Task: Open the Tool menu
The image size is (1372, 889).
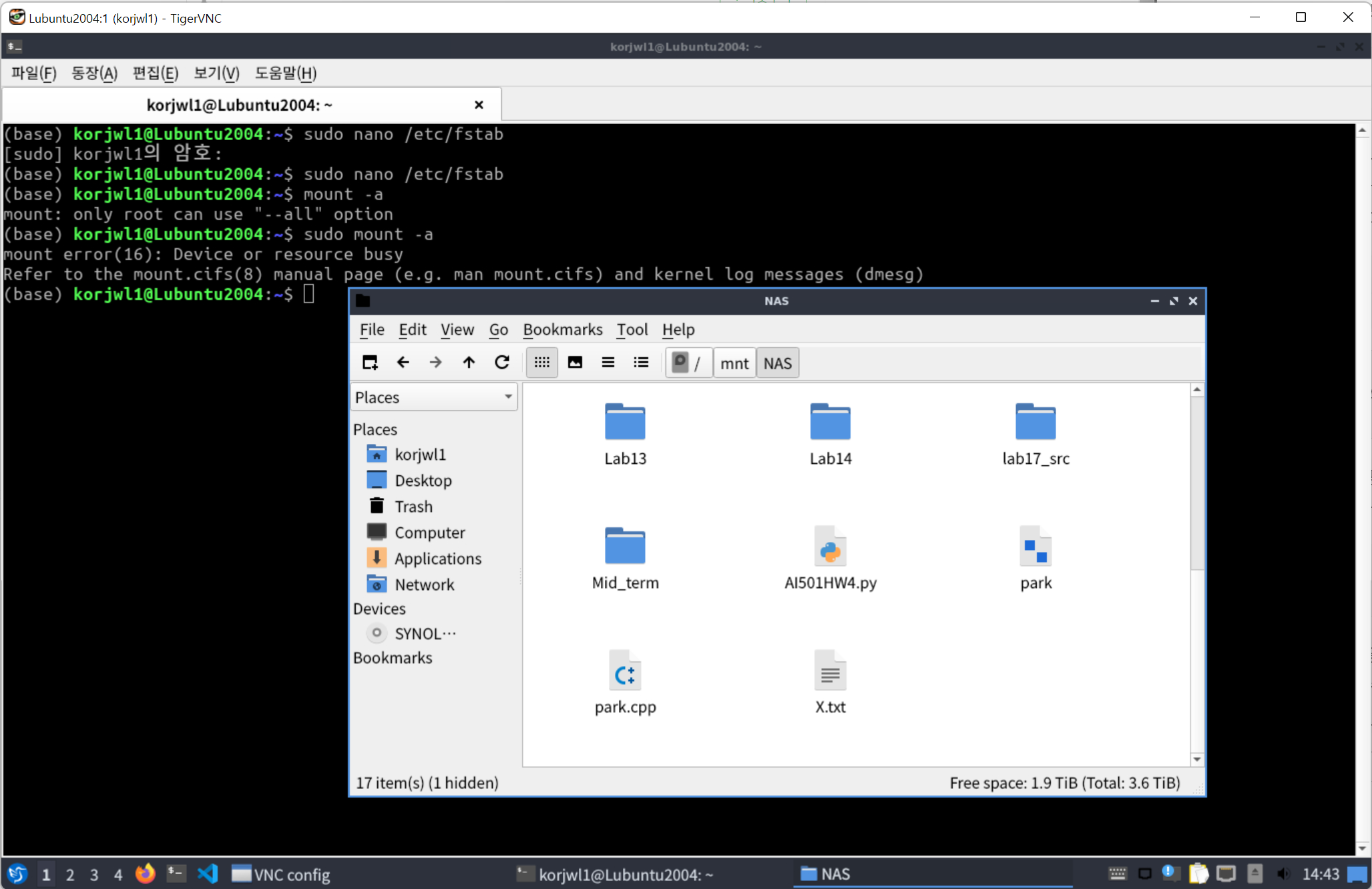Action: coord(632,330)
